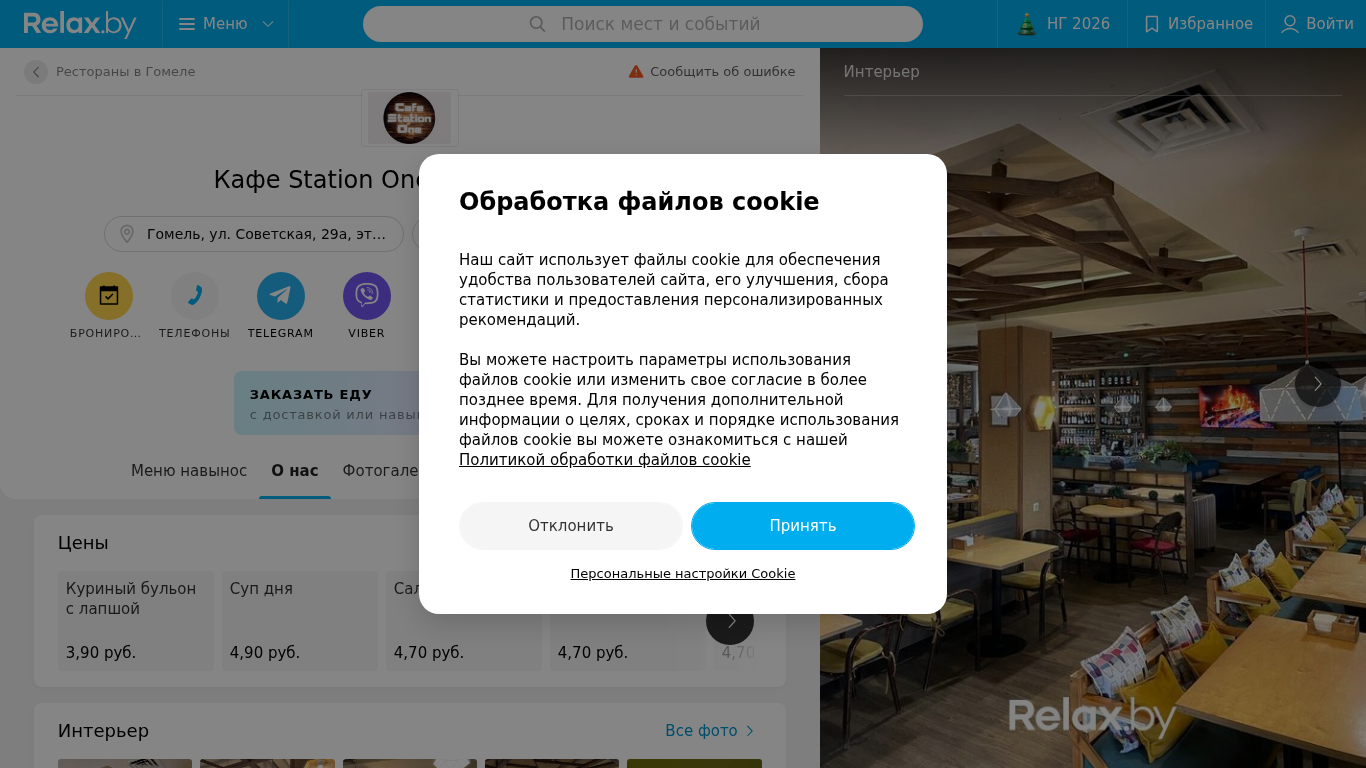Viewport: 1366px width, 768px height.
Task: Open Избранное bookmark icon
Action: (1152, 24)
